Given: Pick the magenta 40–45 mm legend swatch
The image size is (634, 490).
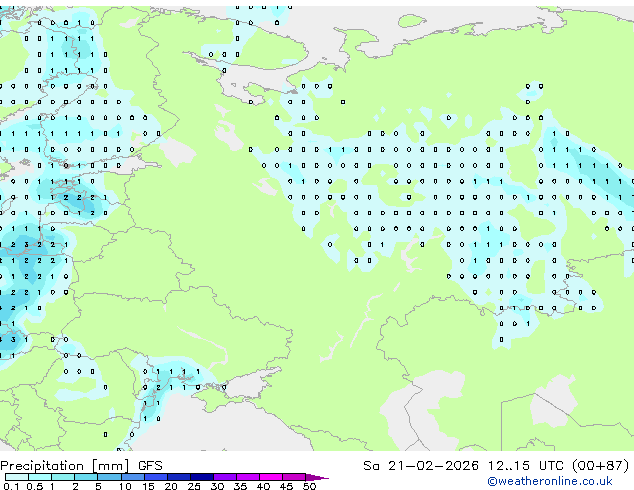Looking at the screenshot, I should click(271, 477).
